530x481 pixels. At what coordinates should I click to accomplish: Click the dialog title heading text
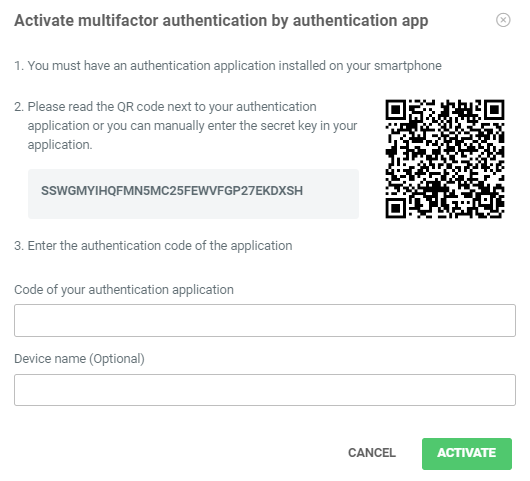pyautogui.click(x=221, y=20)
